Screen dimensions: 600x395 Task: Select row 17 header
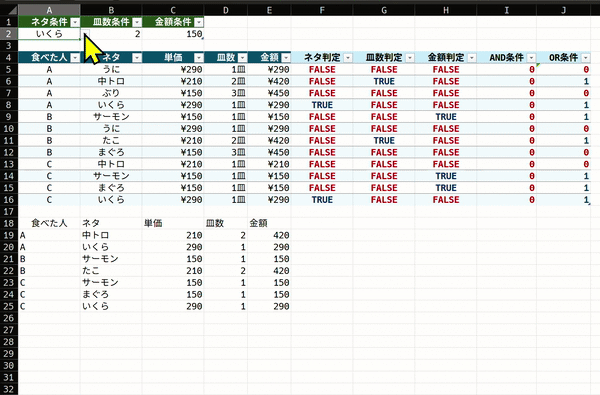9,212
